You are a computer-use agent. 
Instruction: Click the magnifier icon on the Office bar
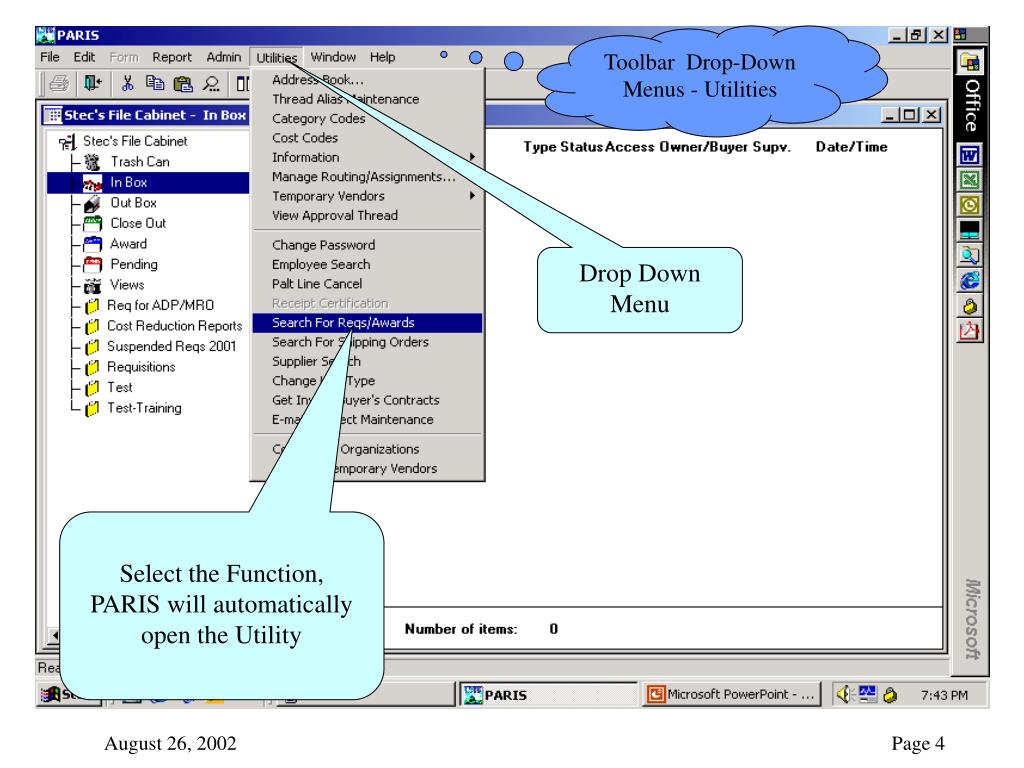point(969,255)
